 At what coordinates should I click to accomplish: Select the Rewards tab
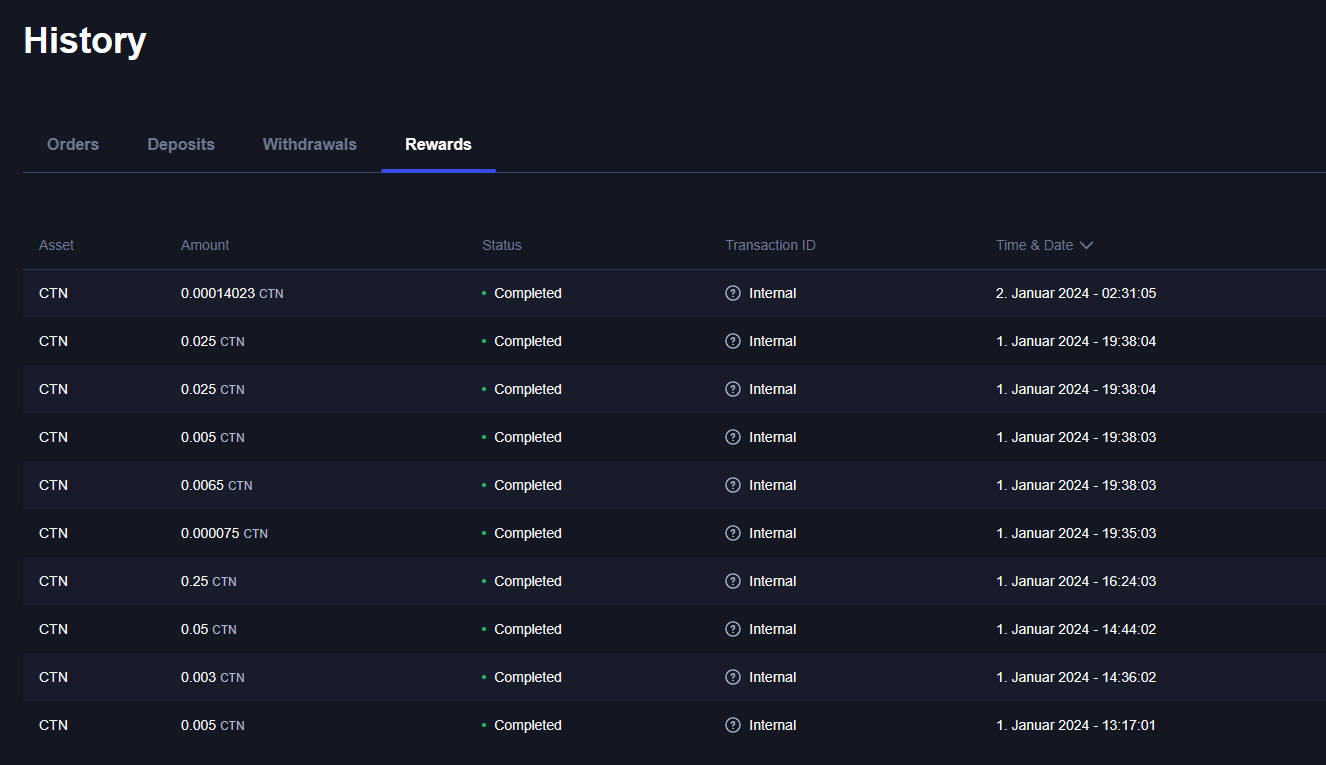click(x=438, y=144)
